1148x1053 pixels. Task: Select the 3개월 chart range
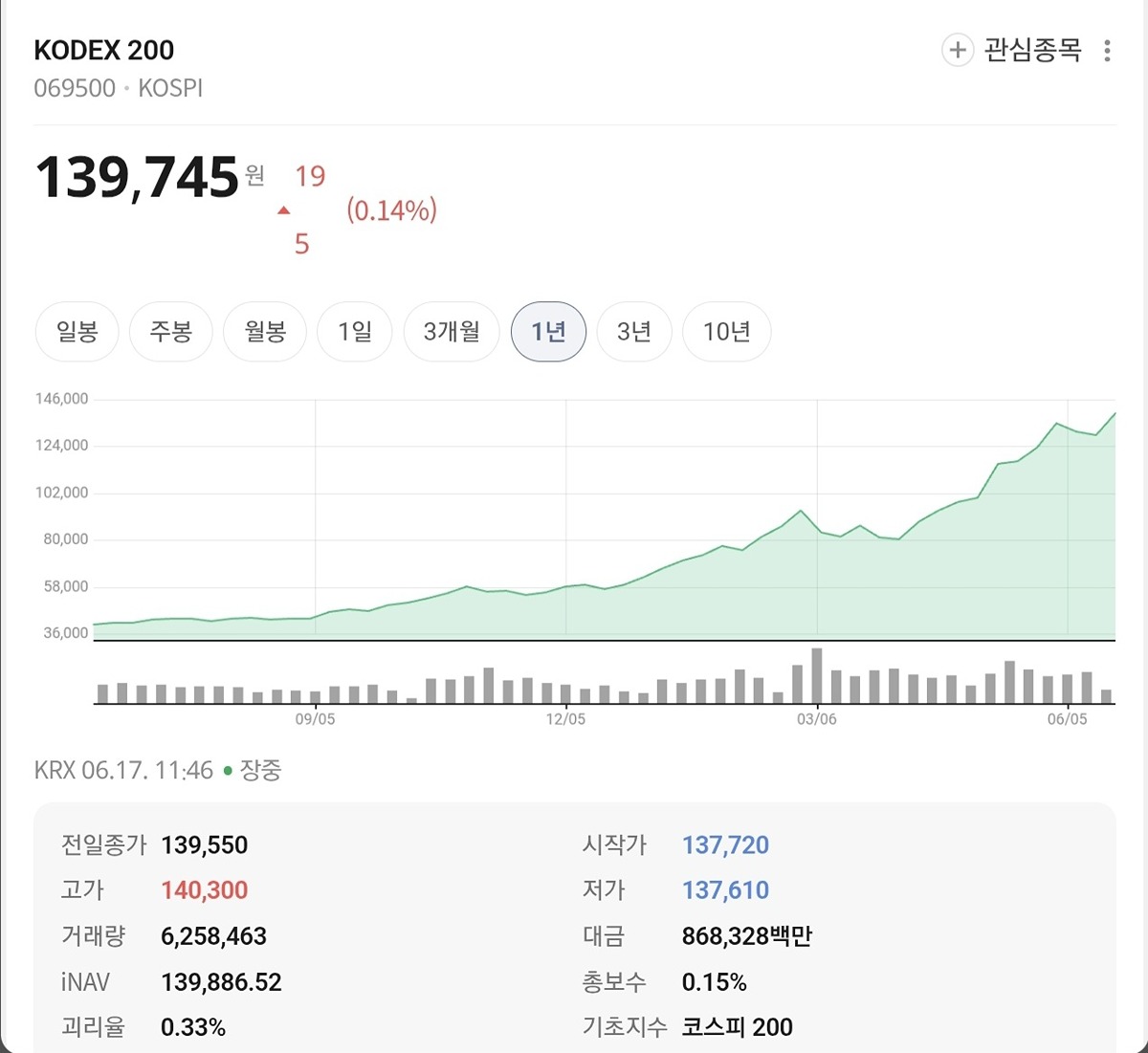point(452,332)
